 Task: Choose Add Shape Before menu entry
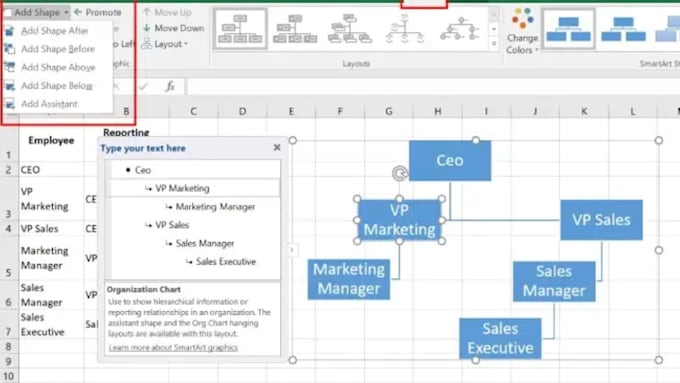[x=57, y=49]
